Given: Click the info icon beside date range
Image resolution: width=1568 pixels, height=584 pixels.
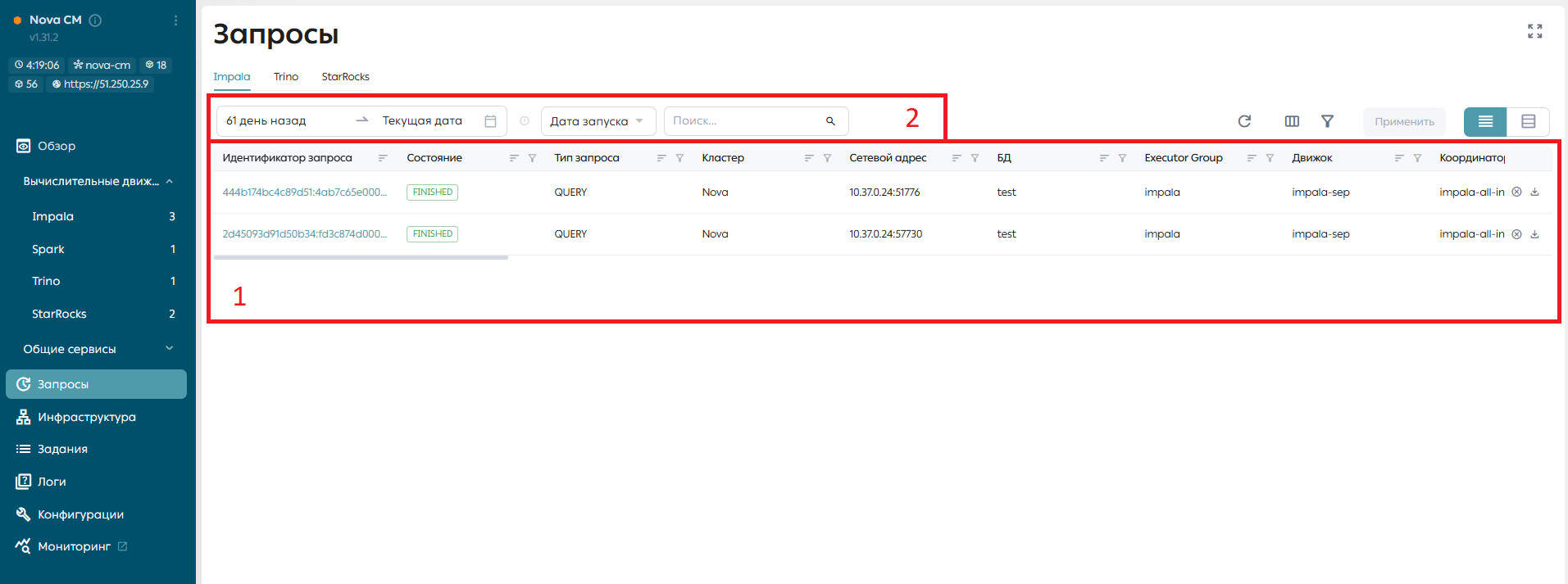Looking at the screenshot, I should (x=525, y=121).
